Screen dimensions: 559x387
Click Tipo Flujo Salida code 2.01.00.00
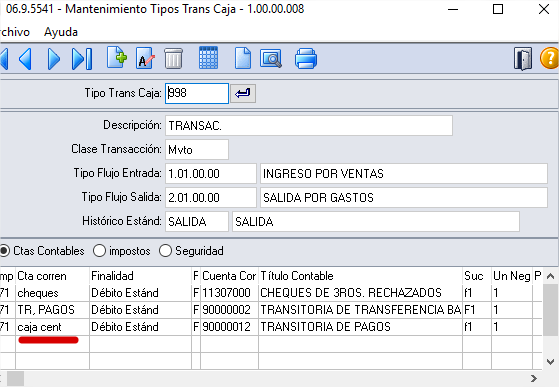(211, 197)
